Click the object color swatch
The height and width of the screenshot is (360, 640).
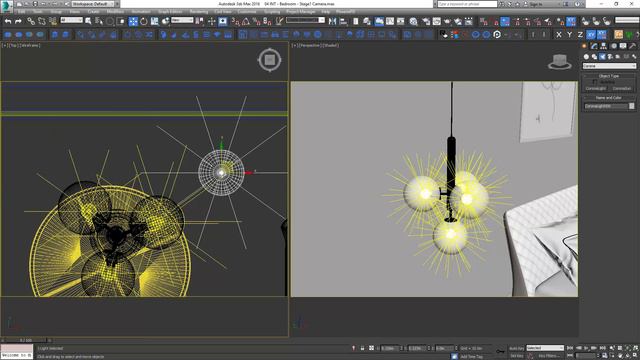(632, 106)
